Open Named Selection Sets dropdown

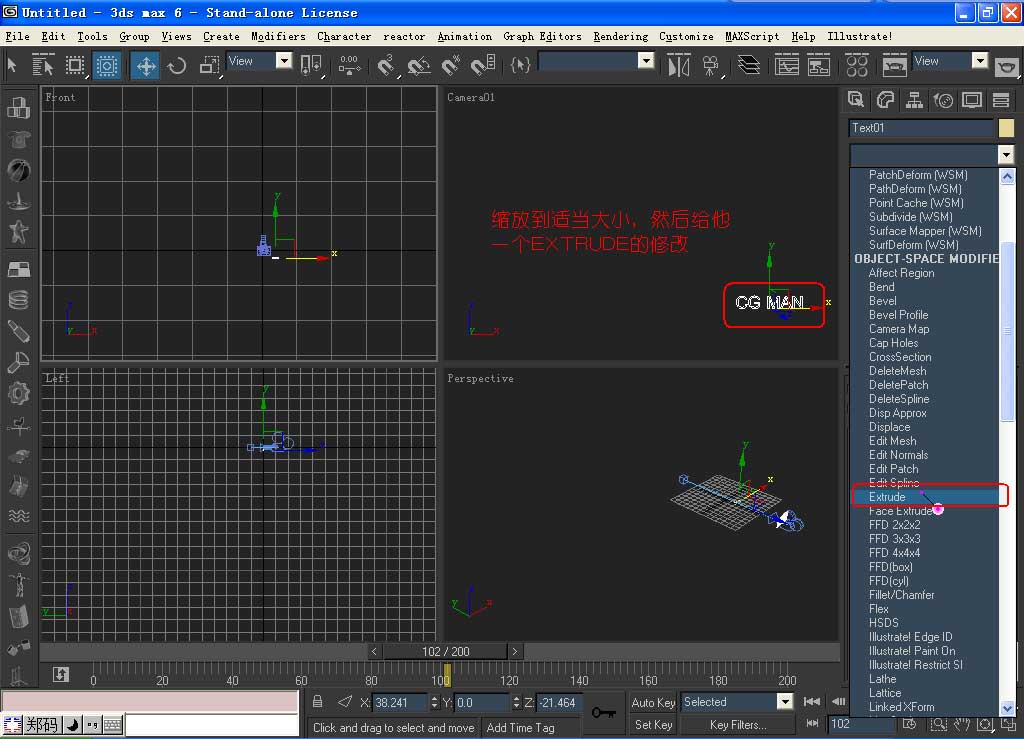point(596,61)
